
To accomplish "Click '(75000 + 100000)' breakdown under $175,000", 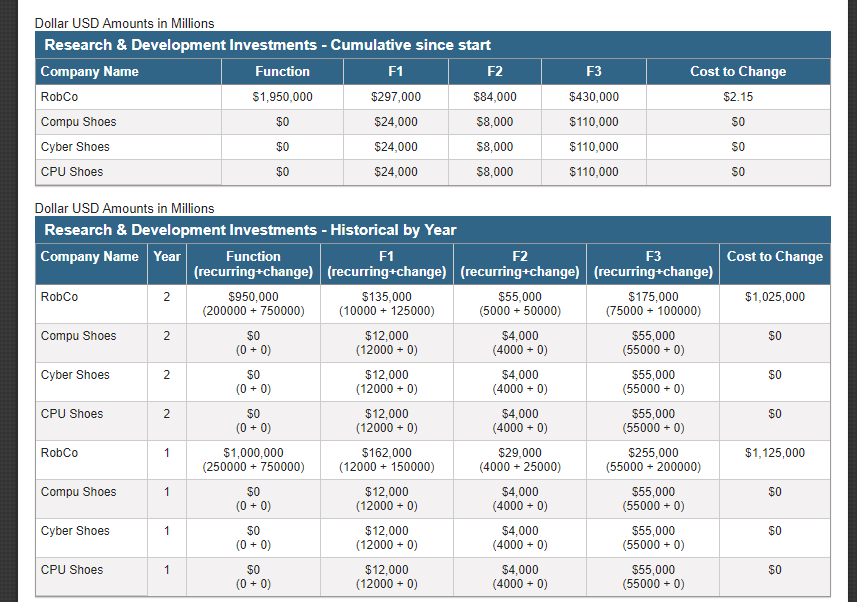I will 653,311.
